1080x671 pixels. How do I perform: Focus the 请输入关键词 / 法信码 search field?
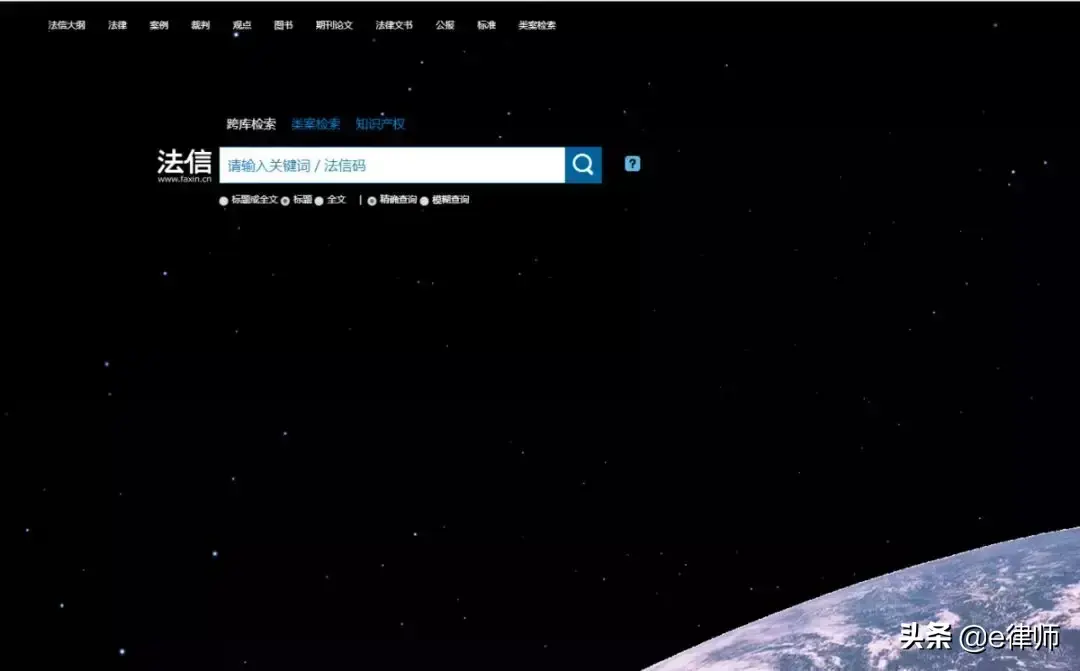(x=392, y=165)
